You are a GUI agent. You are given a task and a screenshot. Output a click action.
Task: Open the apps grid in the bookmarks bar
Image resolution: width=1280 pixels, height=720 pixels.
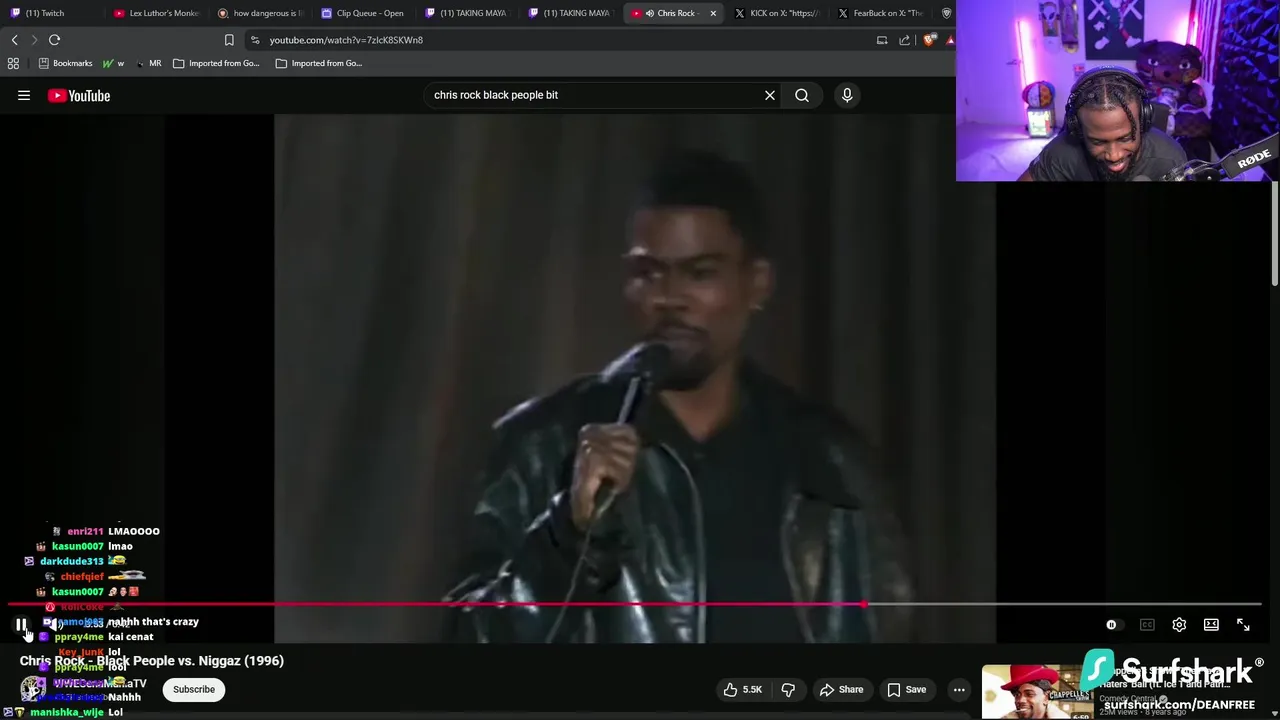[13, 63]
